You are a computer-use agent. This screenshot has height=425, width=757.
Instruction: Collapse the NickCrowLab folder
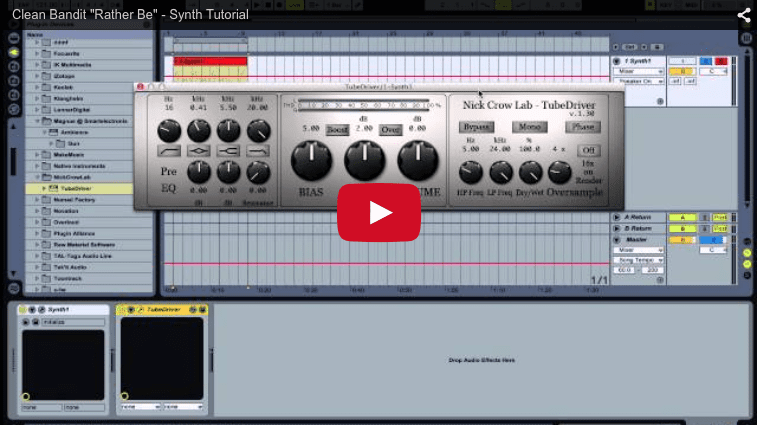(37, 177)
